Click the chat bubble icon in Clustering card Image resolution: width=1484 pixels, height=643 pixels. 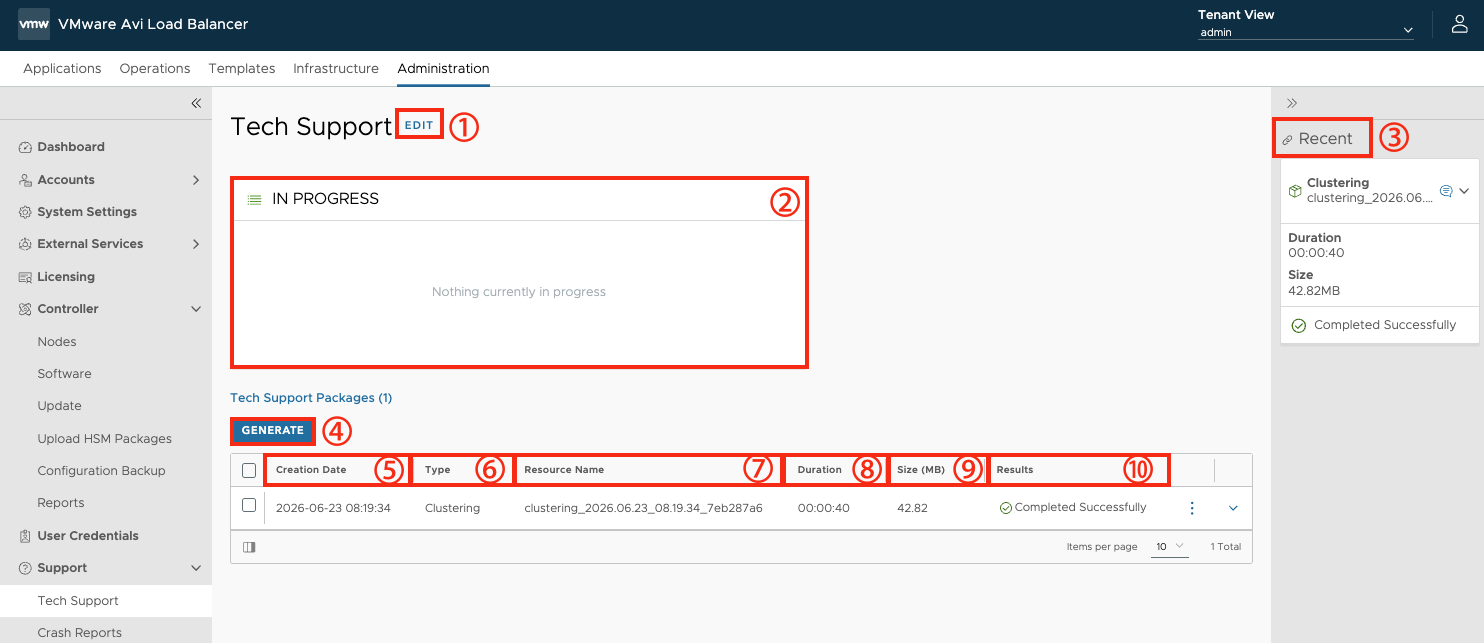point(1445,190)
